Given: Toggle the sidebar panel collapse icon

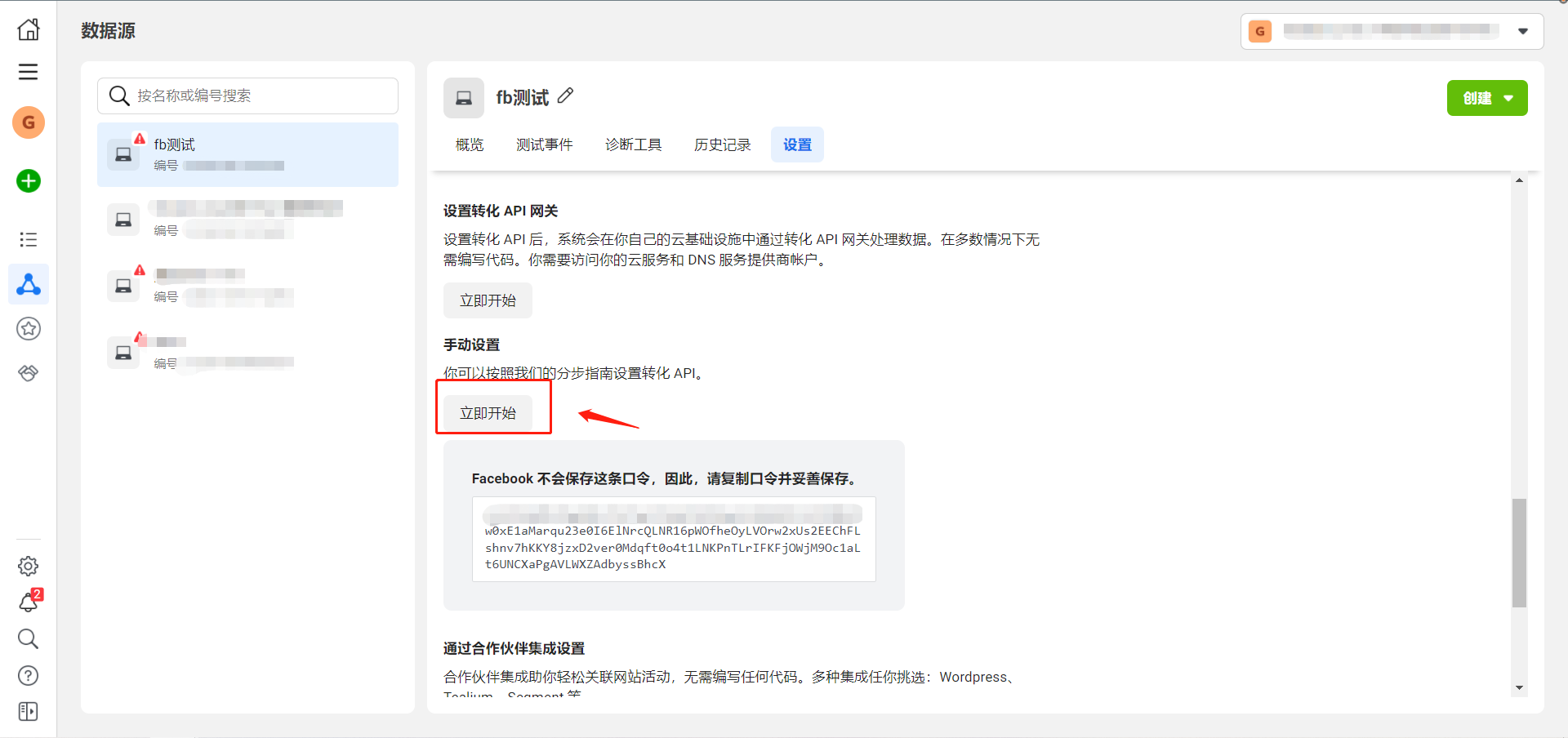Looking at the screenshot, I should tap(29, 712).
